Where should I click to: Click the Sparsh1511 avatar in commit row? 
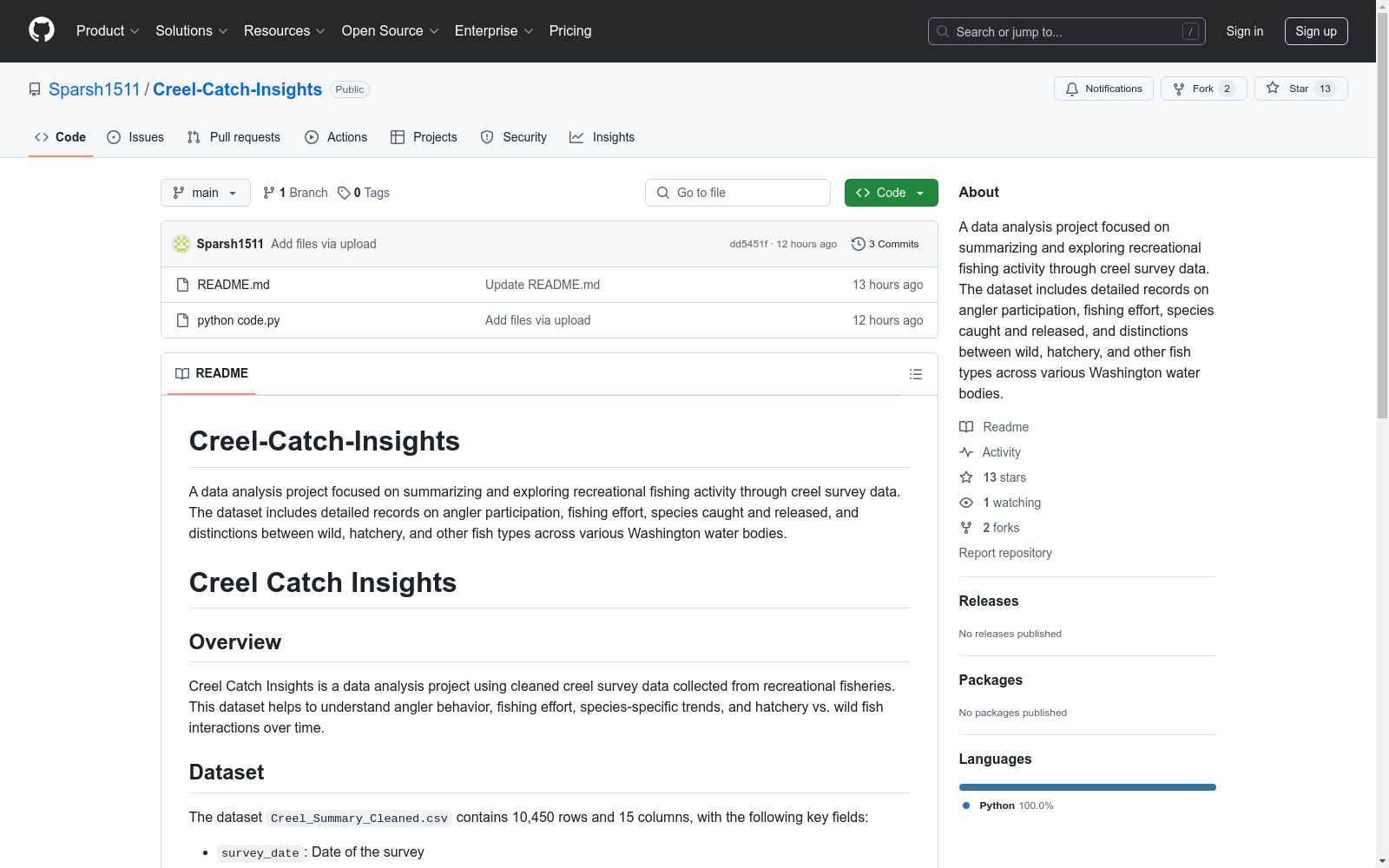point(181,244)
